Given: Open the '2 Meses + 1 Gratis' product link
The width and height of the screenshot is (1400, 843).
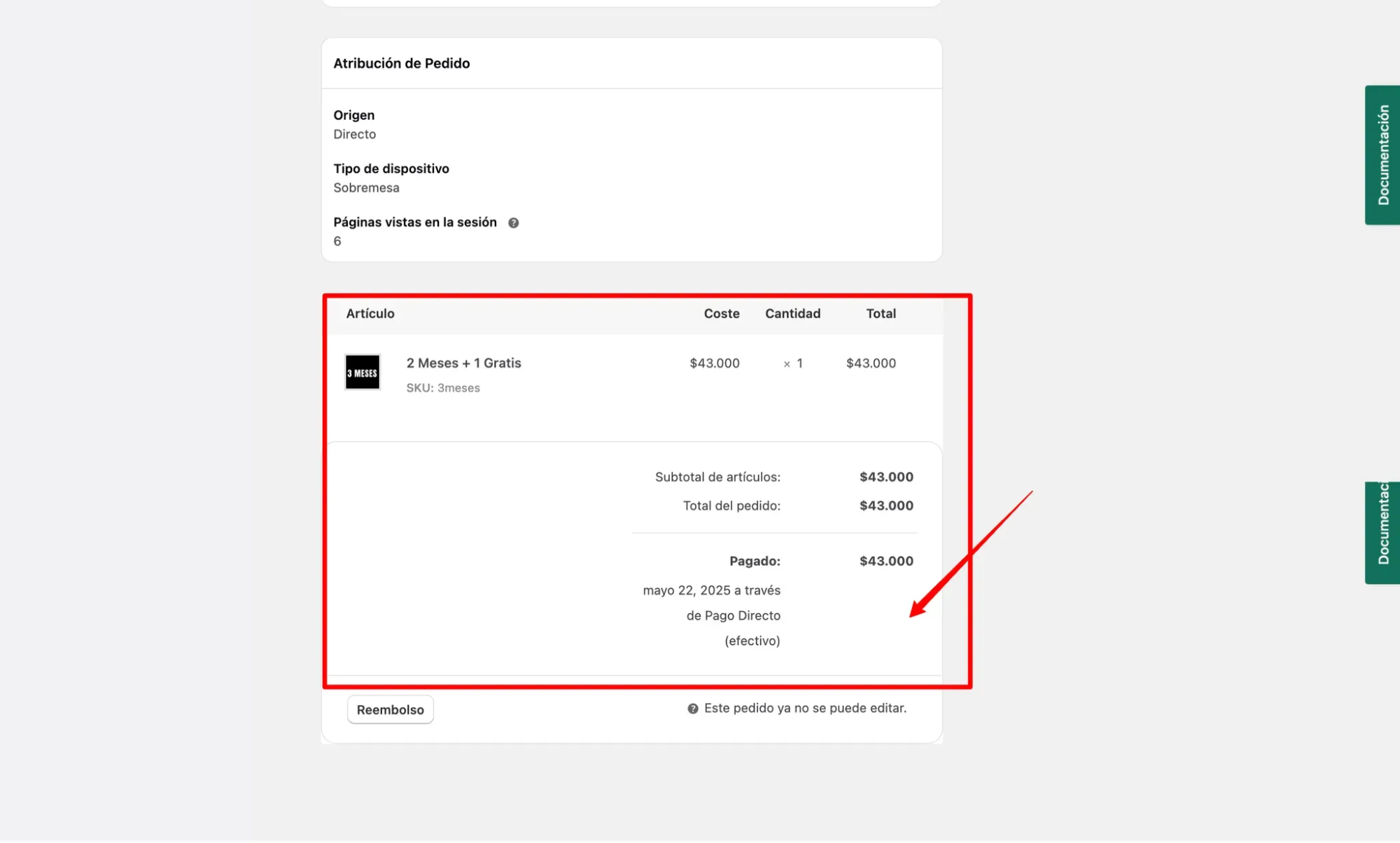Looking at the screenshot, I should pos(463,363).
